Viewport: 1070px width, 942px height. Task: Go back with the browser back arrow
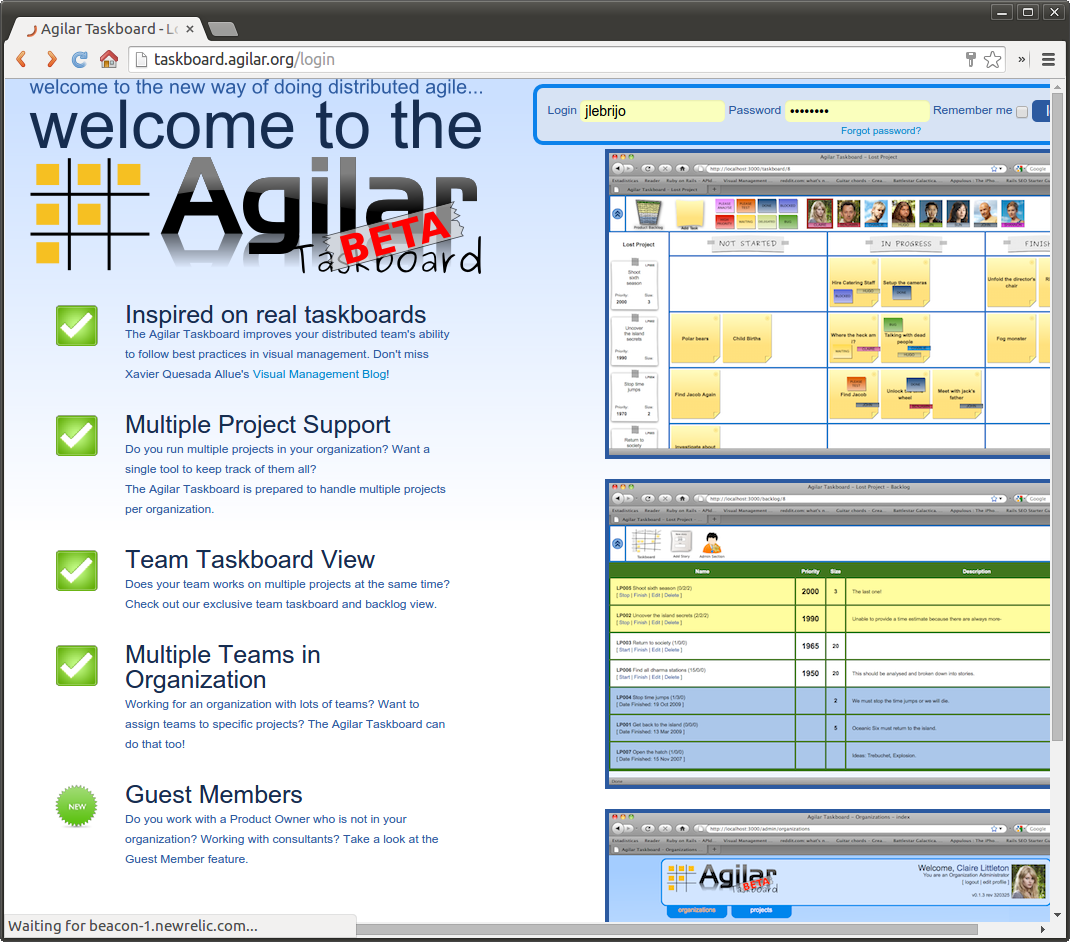(x=21, y=59)
